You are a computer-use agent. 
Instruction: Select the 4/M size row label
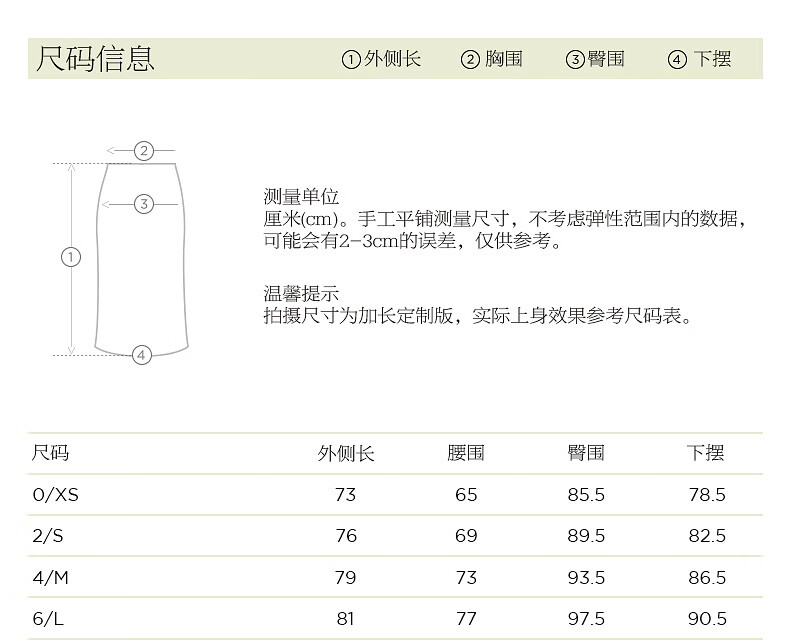tap(50, 578)
